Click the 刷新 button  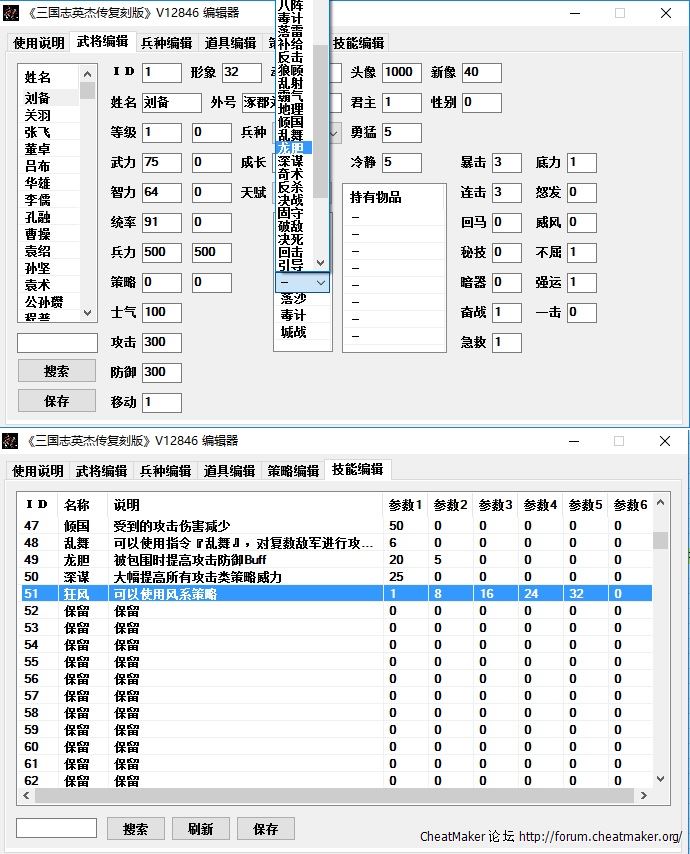click(200, 829)
